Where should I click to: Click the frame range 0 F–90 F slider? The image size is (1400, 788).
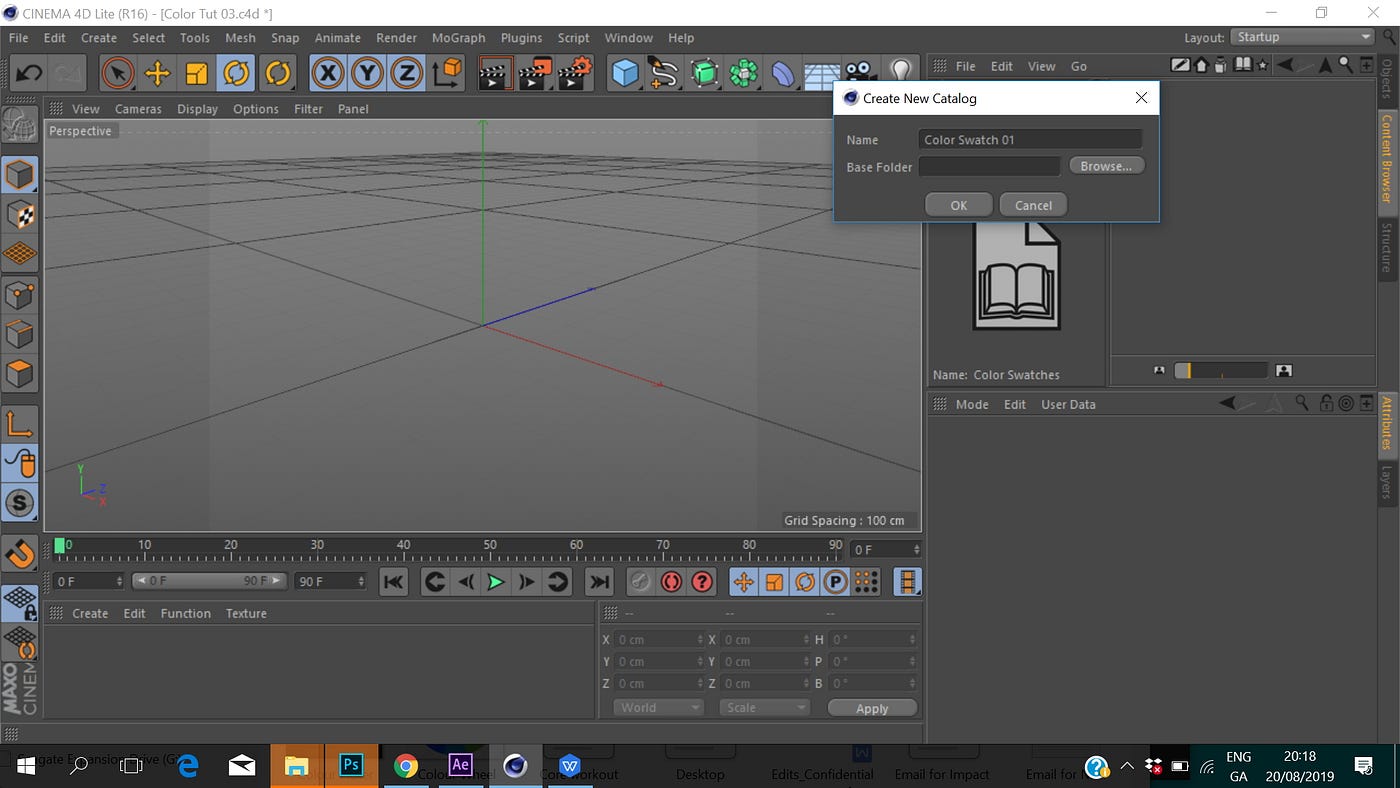pos(209,580)
